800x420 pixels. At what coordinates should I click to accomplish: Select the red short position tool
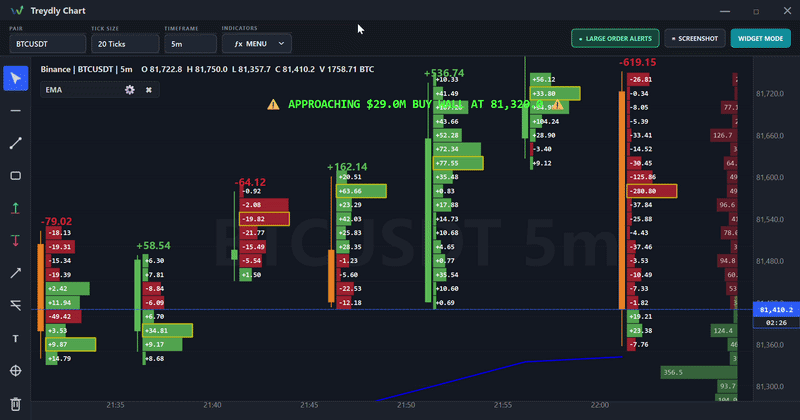pos(16,240)
